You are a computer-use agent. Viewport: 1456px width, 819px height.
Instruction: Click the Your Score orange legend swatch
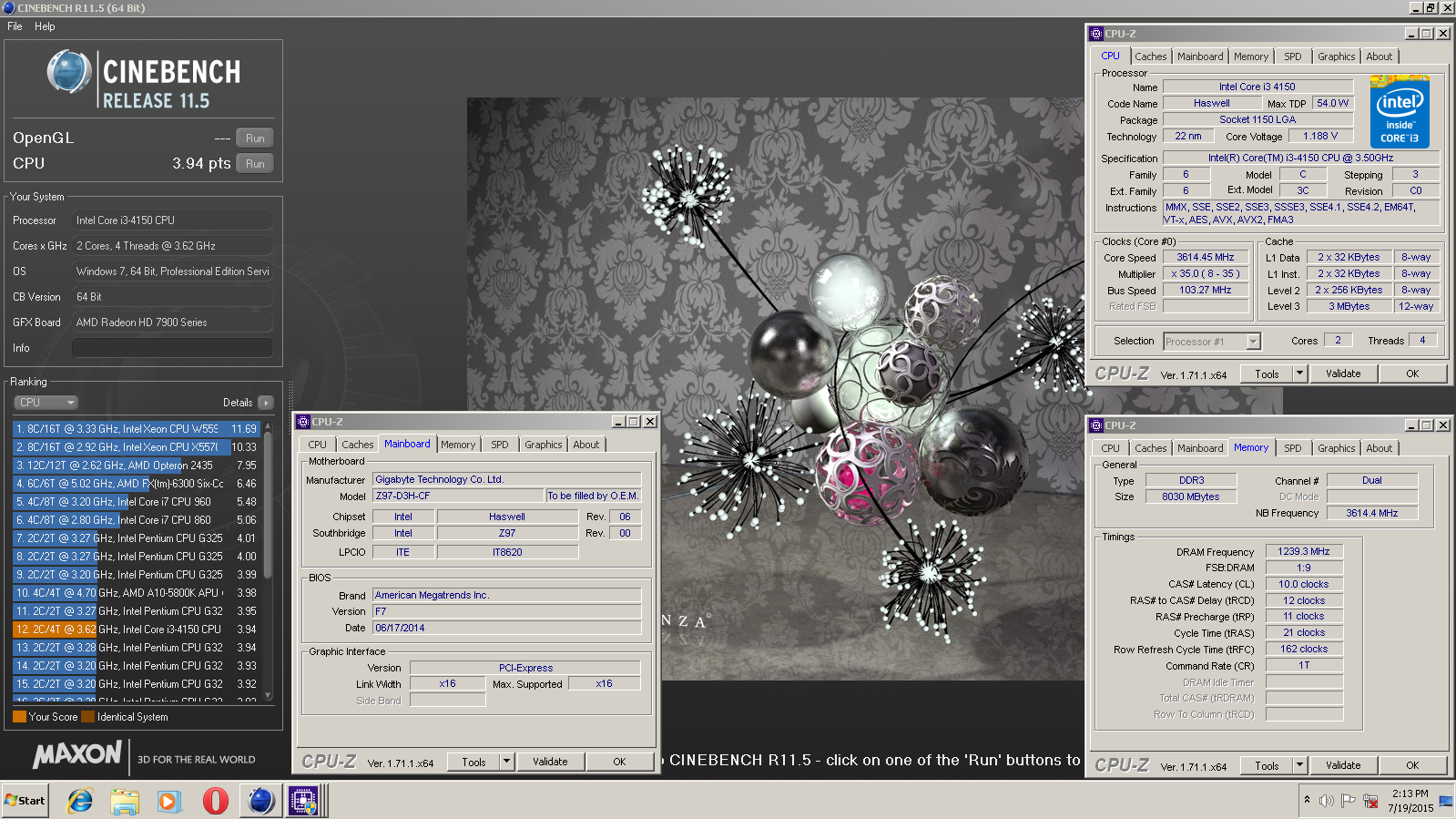tap(19, 717)
